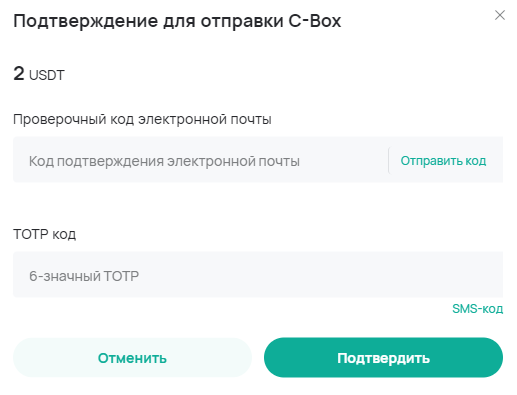Focus the 6-значный TOTP input field

[x=258, y=274]
